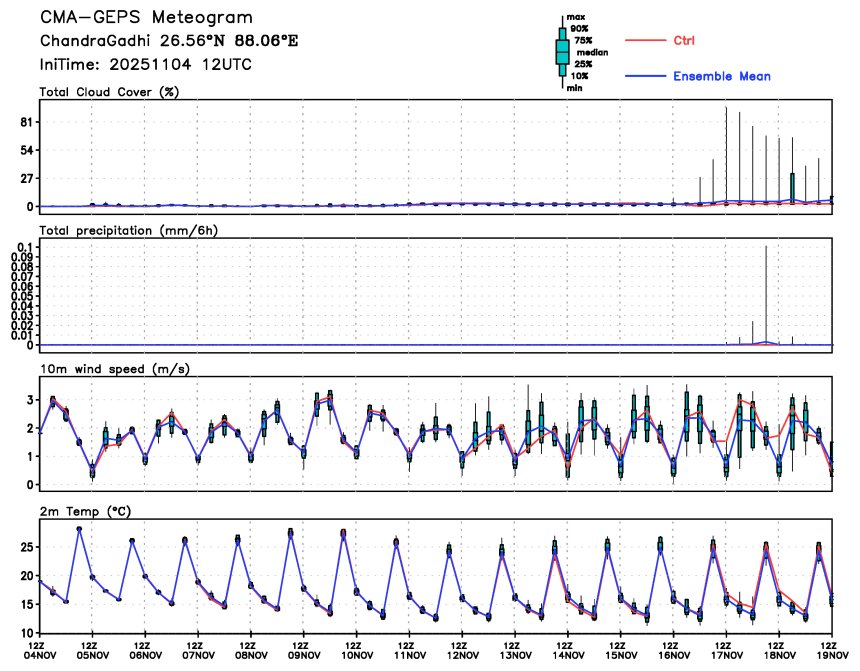Click the Ensemble Mean legend label
Image resolution: width=860 pixels, height=671 pixels.
[x=722, y=76]
